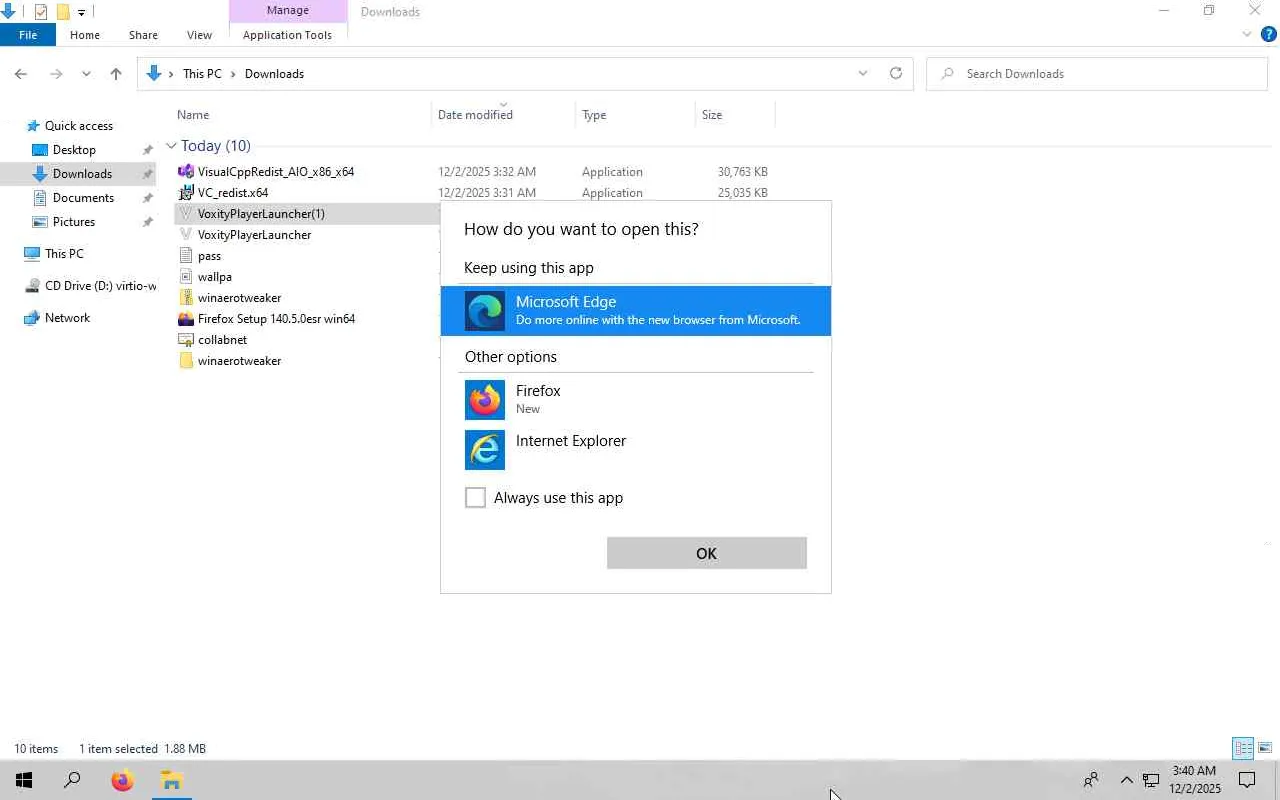The height and width of the screenshot is (800, 1280).
Task: Select the collabnet file icon
Action: (186, 340)
